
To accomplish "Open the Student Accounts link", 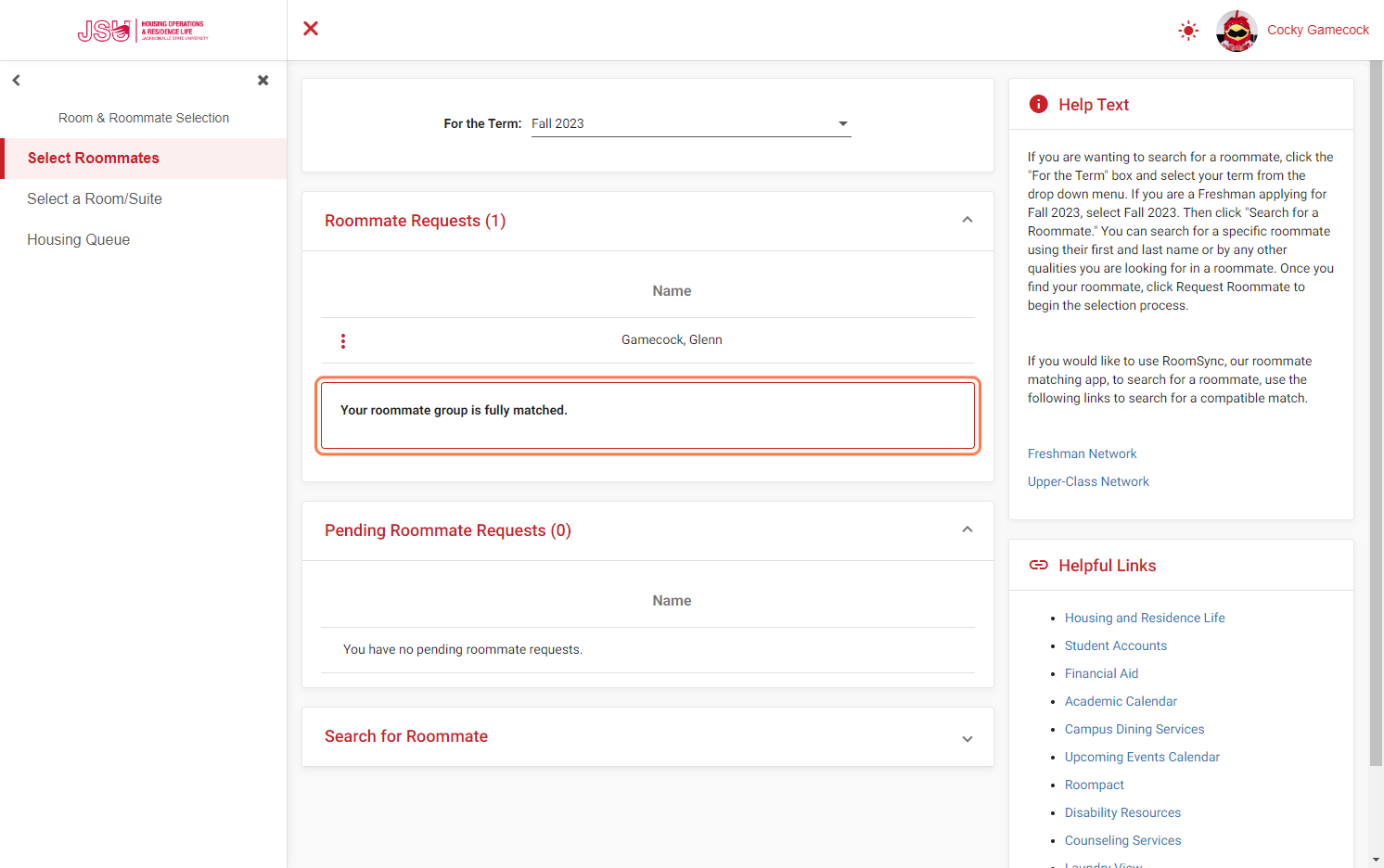I will pos(1116,645).
